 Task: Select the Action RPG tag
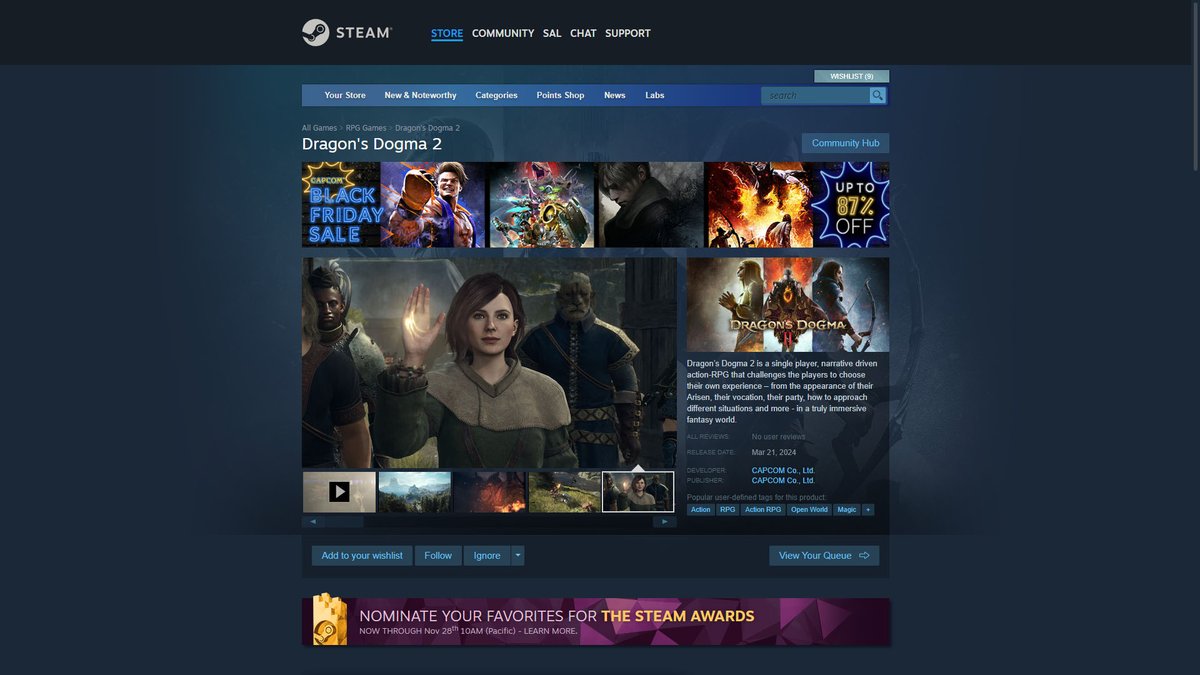click(763, 509)
